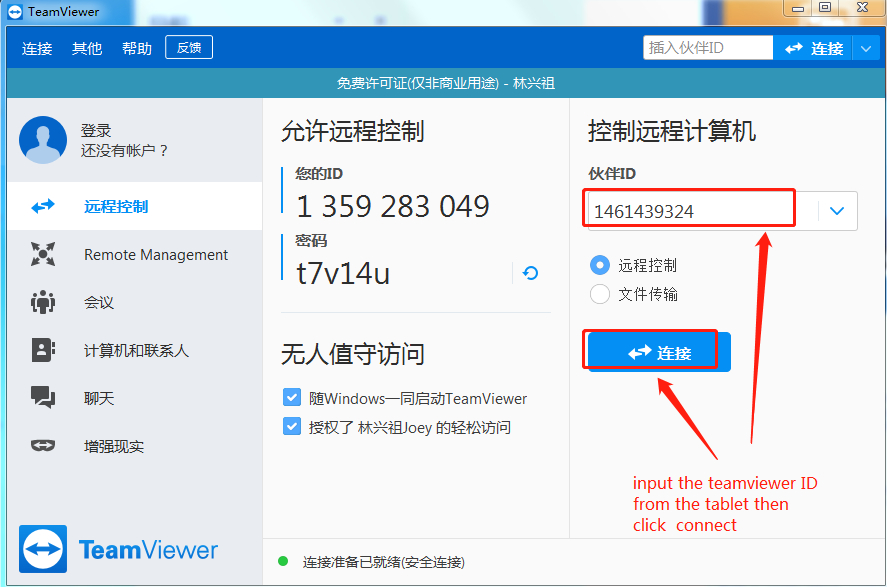Click the top-right 连接 button
Screen dimensions: 887x587
[812, 49]
